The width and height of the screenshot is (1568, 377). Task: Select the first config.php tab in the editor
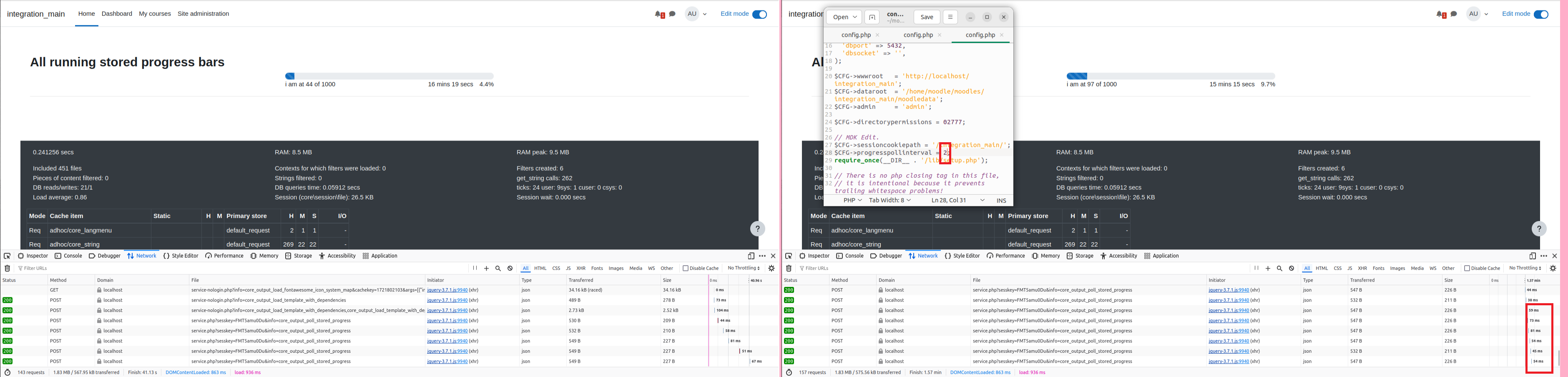(856, 35)
